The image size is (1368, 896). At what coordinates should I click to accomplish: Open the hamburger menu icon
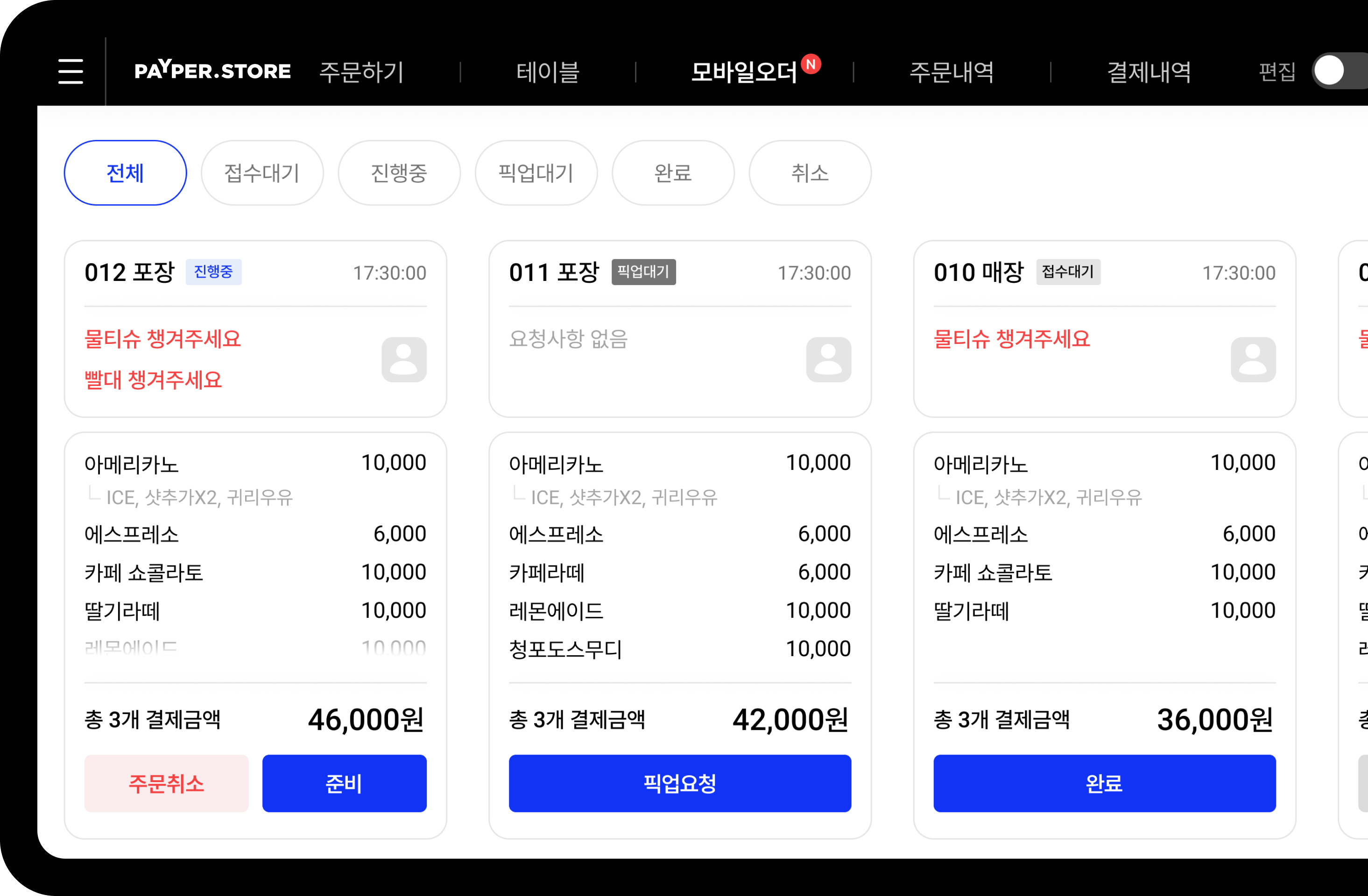(x=71, y=71)
